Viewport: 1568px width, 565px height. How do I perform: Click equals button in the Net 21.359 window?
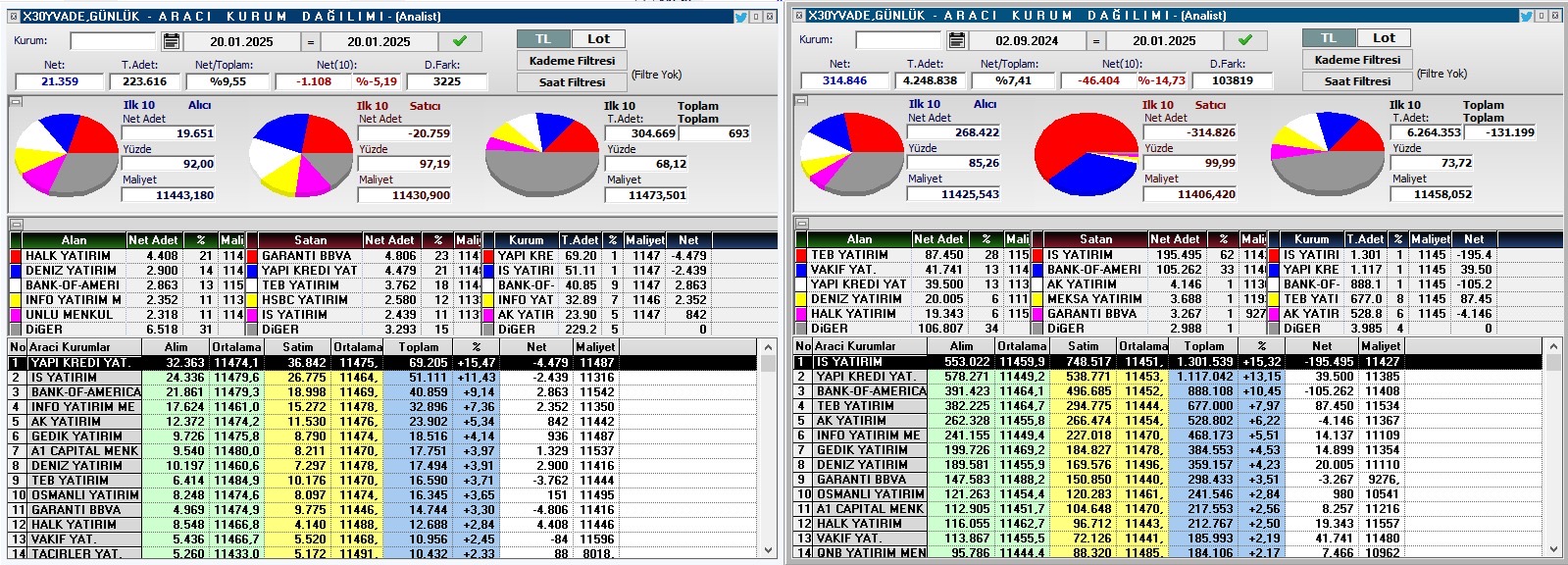click(x=311, y=41)
